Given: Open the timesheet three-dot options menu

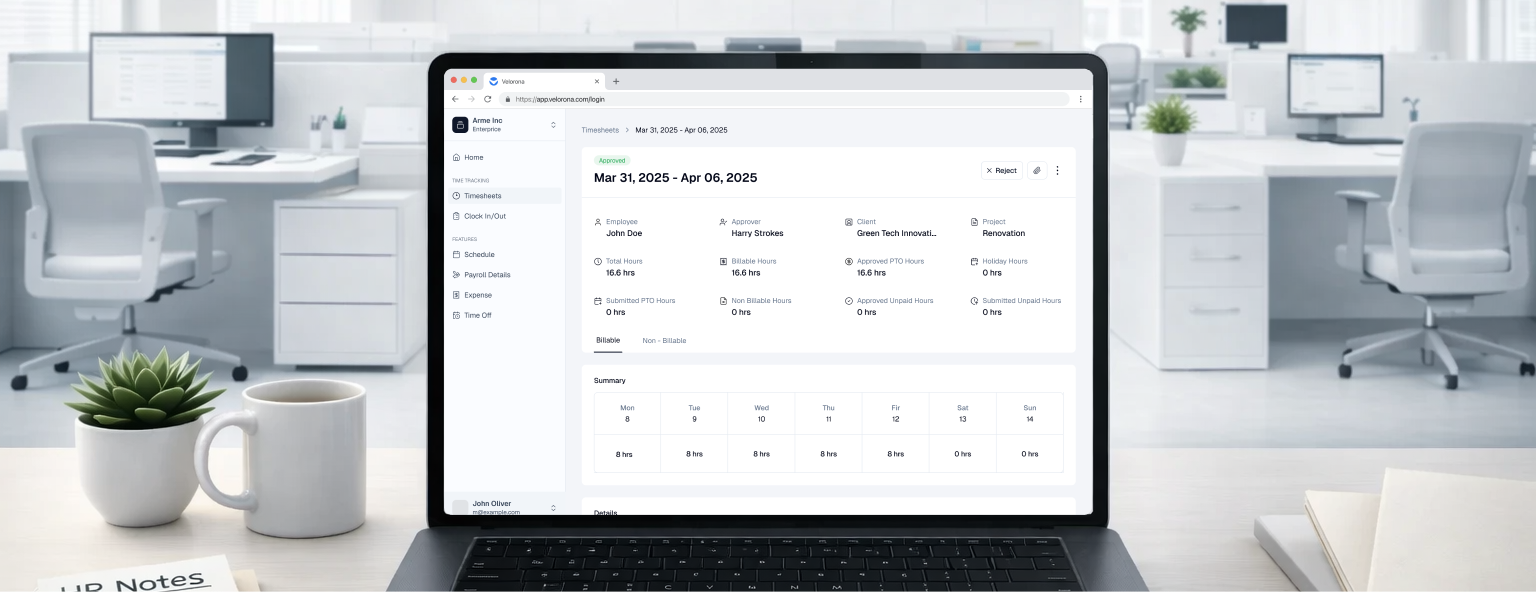Looking at the screenshot, I should 1057,171.
